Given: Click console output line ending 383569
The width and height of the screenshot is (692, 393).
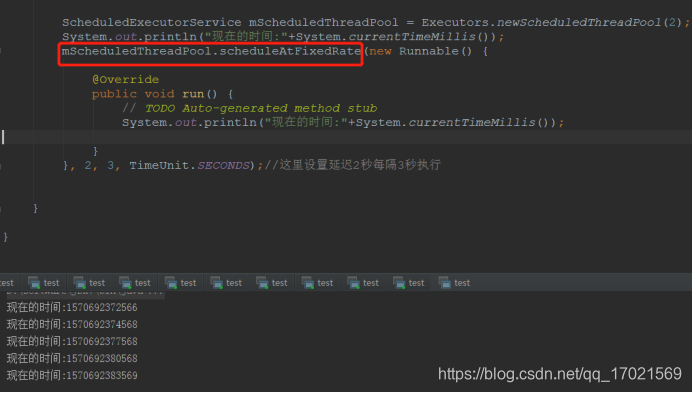Looking at the screenshot, I should click(72, 375).
